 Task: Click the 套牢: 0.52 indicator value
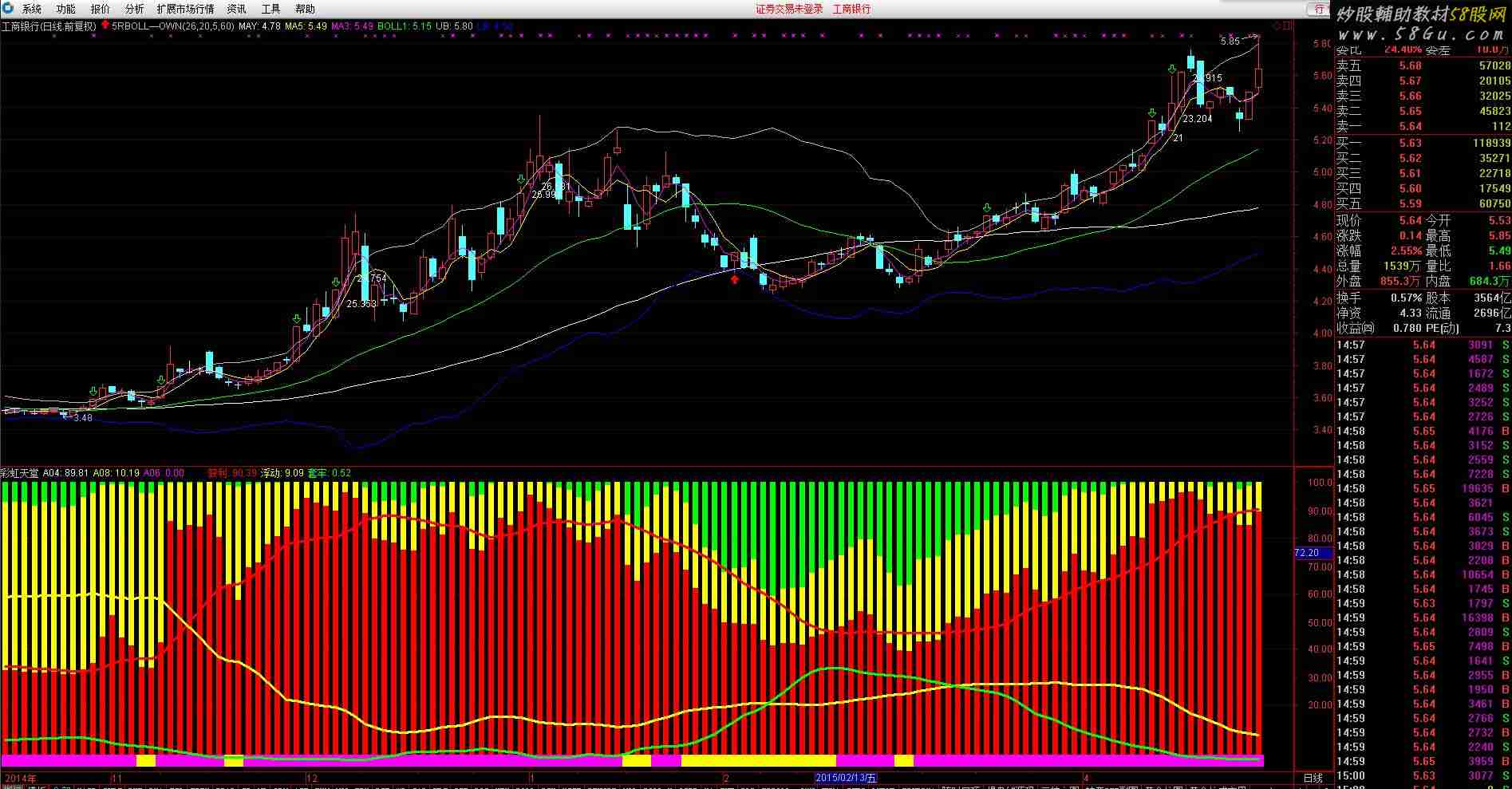330,473
